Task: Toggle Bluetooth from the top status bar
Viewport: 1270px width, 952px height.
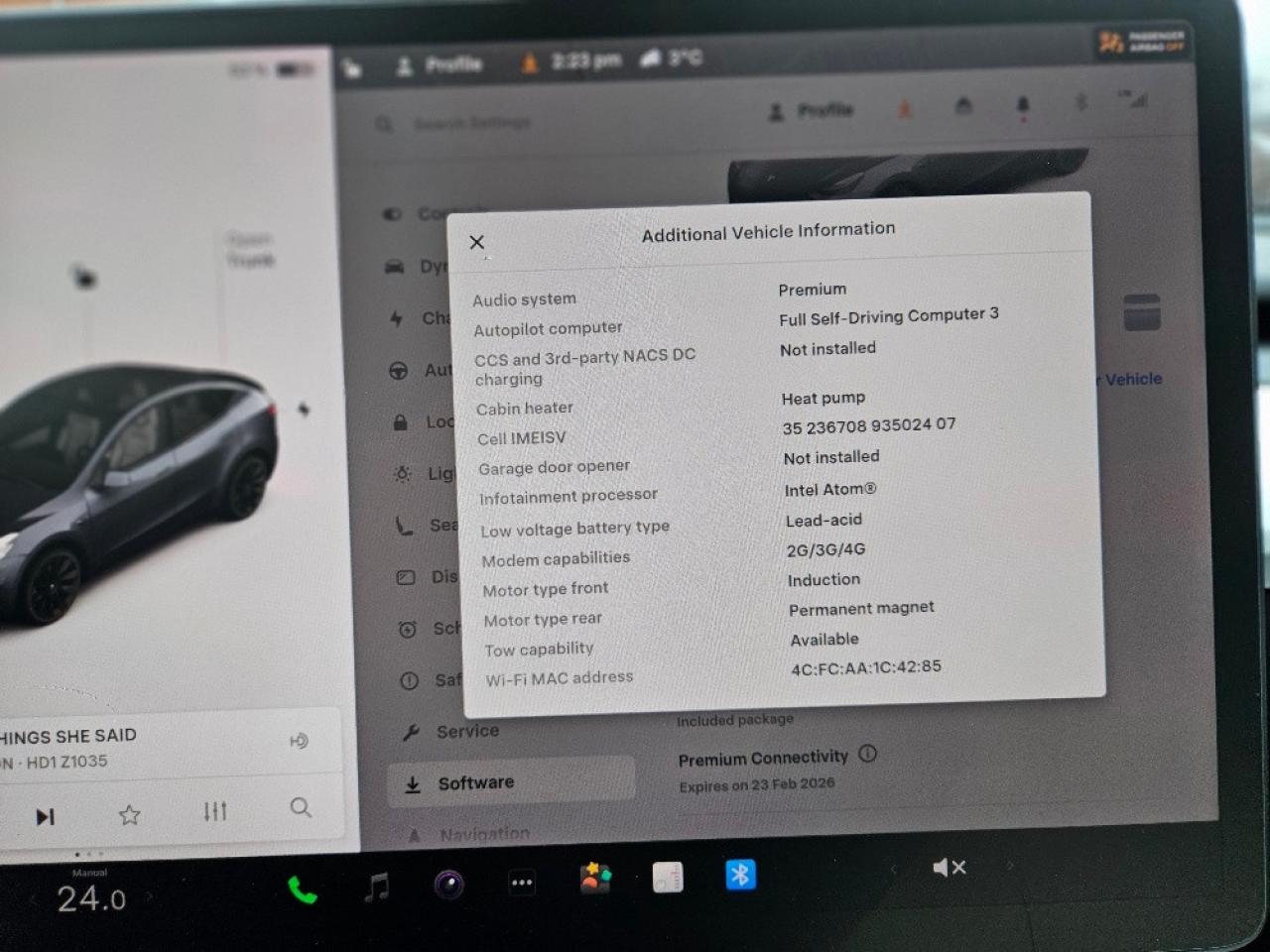Action: click(1080, 101)
